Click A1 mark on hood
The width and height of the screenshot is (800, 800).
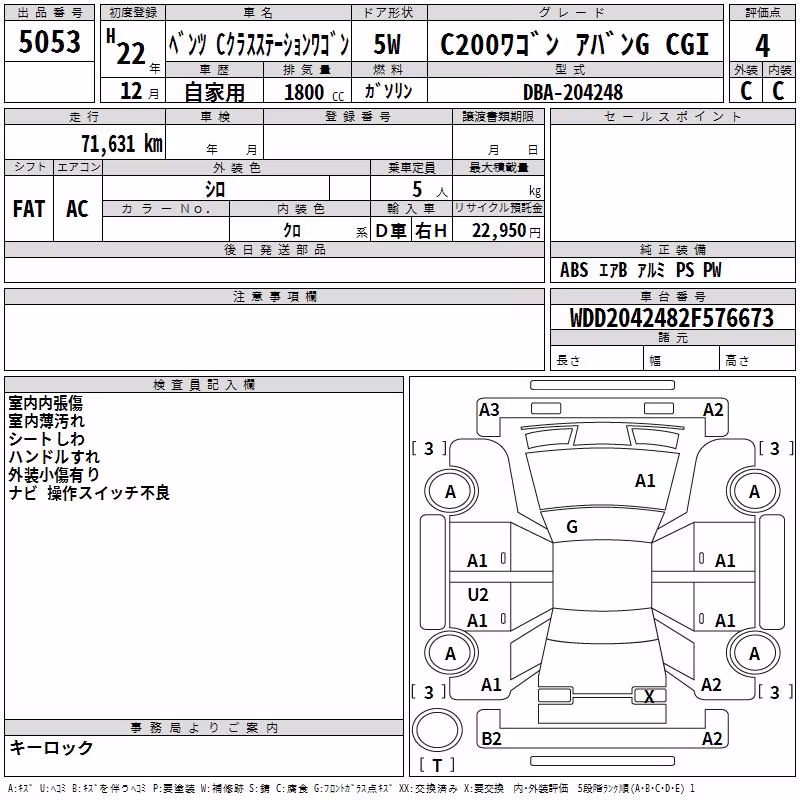[645, 481]
